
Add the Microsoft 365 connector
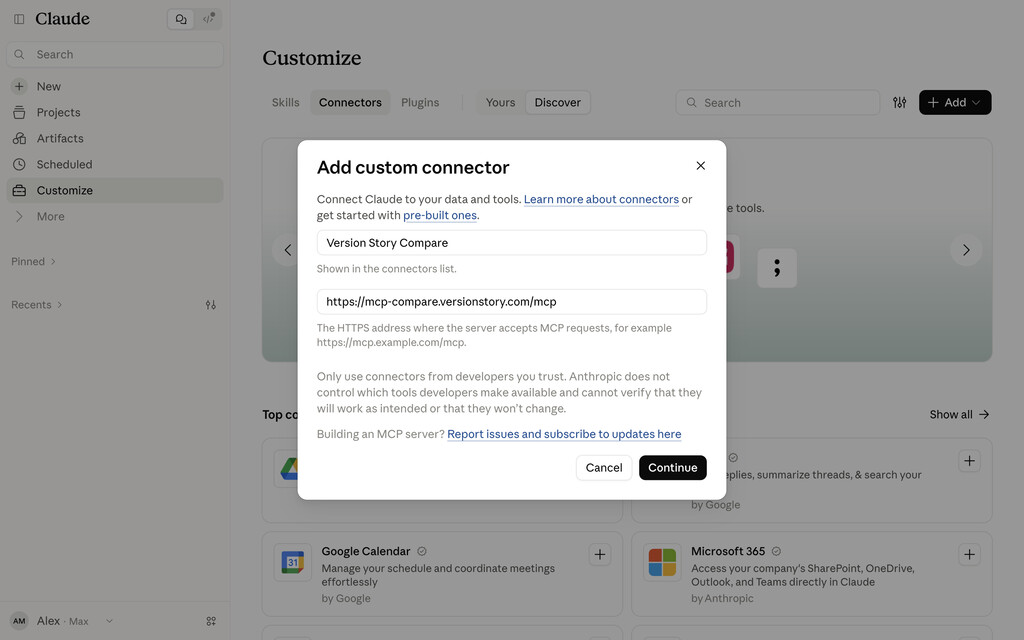pos(969,555)
